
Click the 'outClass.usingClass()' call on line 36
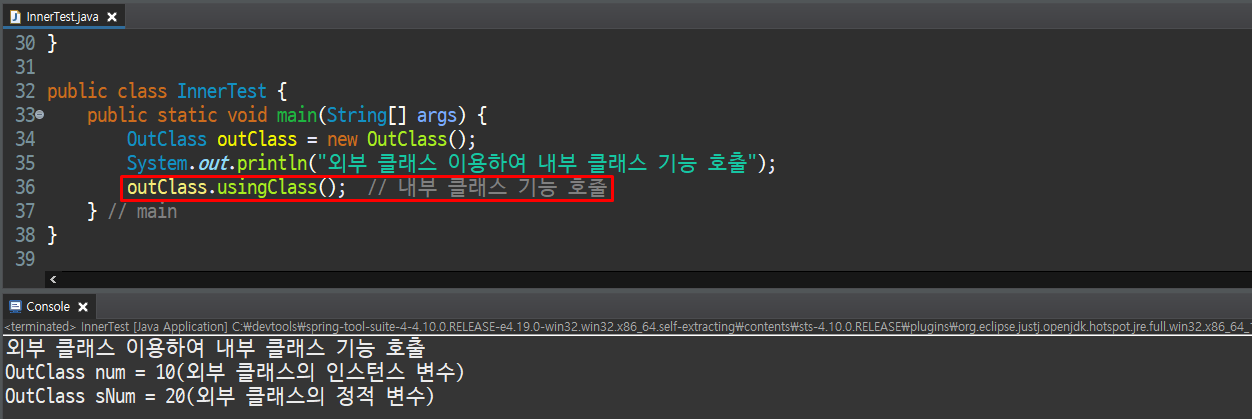237,187
